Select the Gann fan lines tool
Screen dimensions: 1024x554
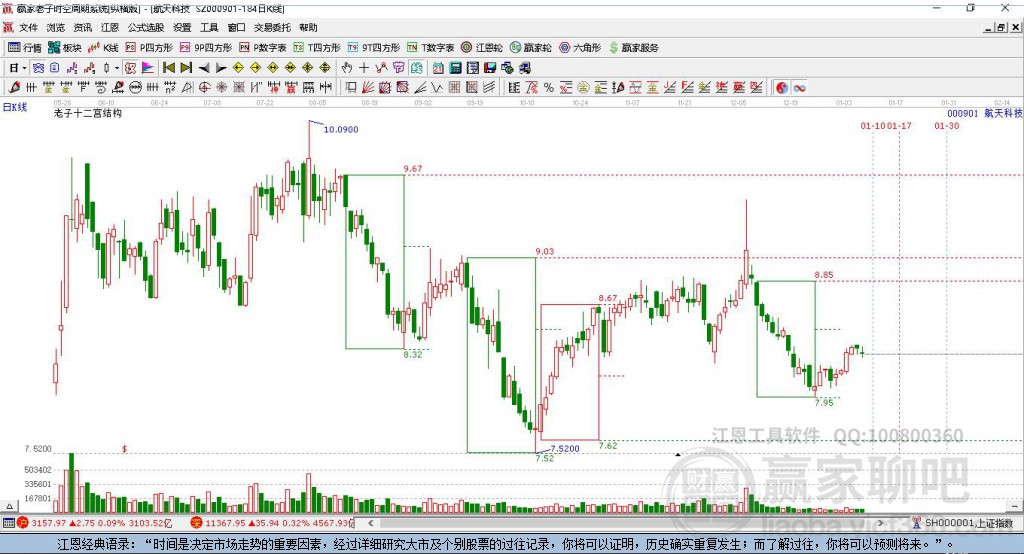point(368,88)
